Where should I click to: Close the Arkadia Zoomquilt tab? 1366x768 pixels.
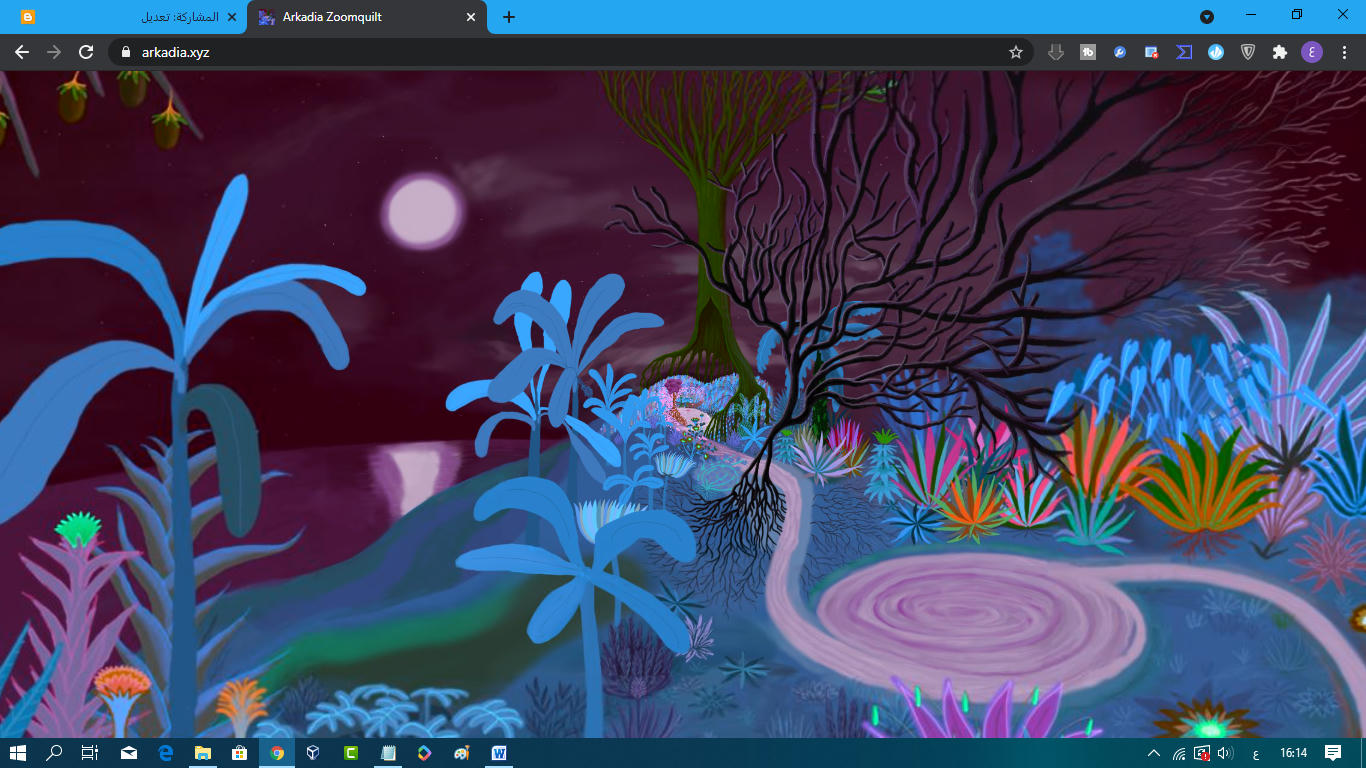click(x=471, y=17)
